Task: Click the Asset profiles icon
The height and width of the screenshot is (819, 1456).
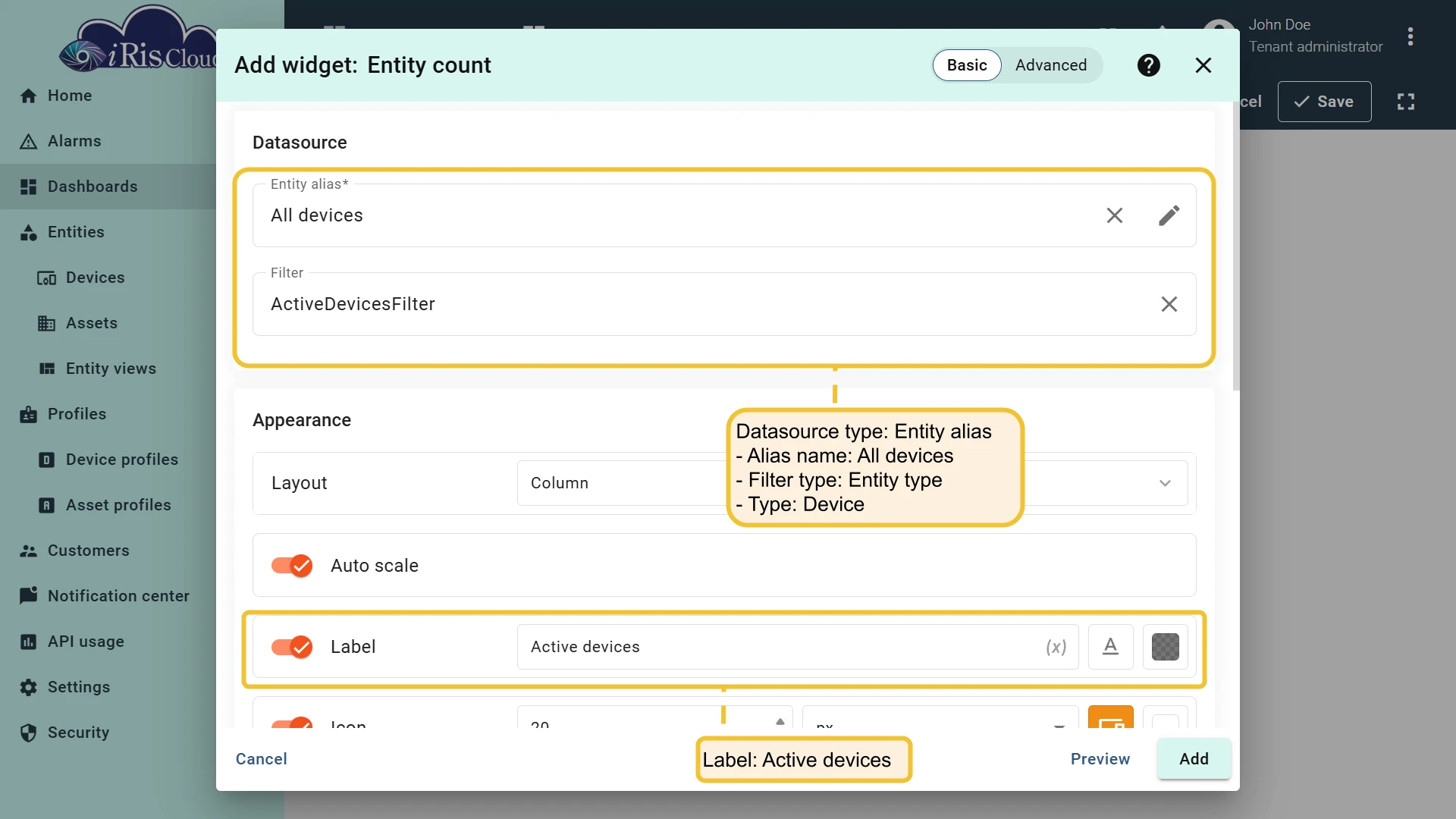Action: coord(47,505)
